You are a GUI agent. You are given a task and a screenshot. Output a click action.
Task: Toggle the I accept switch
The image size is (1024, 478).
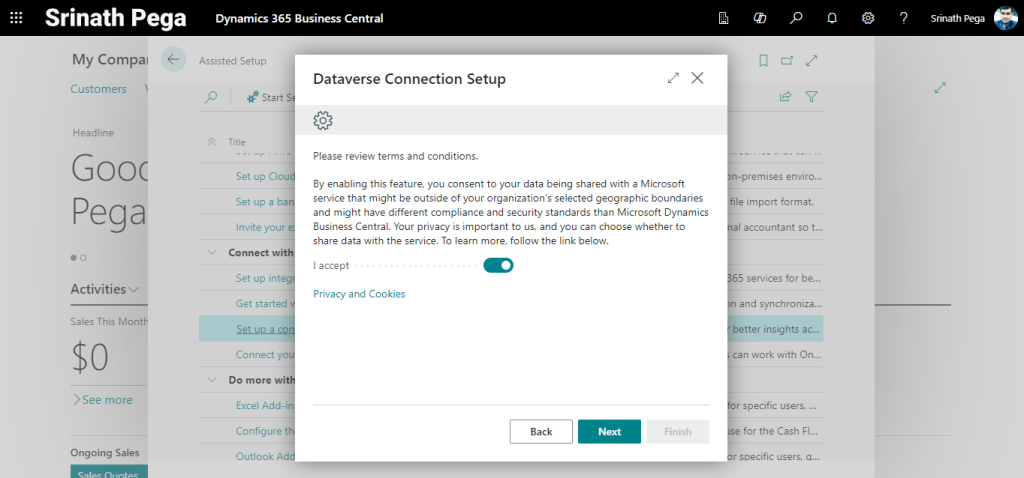(498, 265)
